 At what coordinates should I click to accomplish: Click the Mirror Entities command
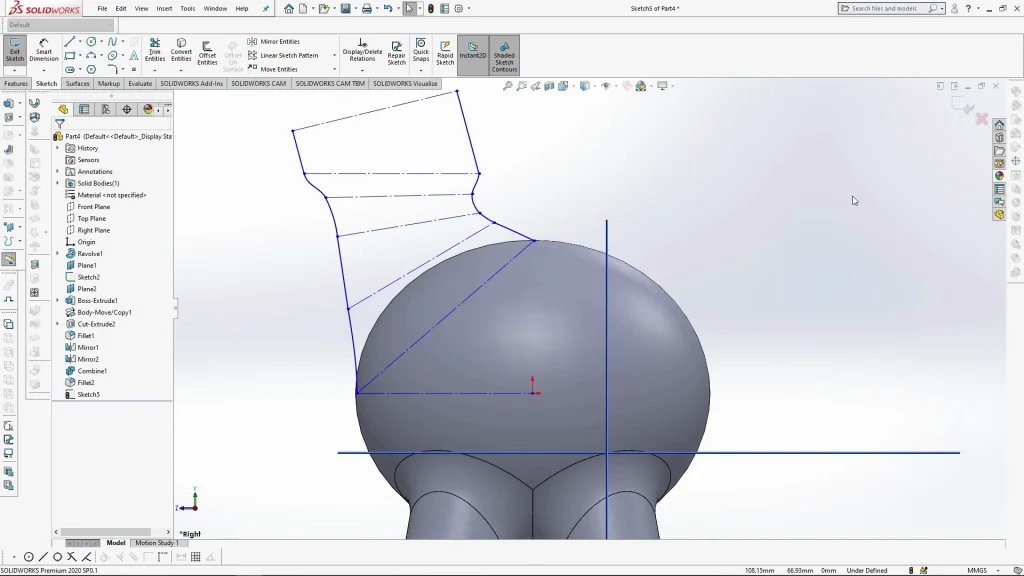[279, 42]
